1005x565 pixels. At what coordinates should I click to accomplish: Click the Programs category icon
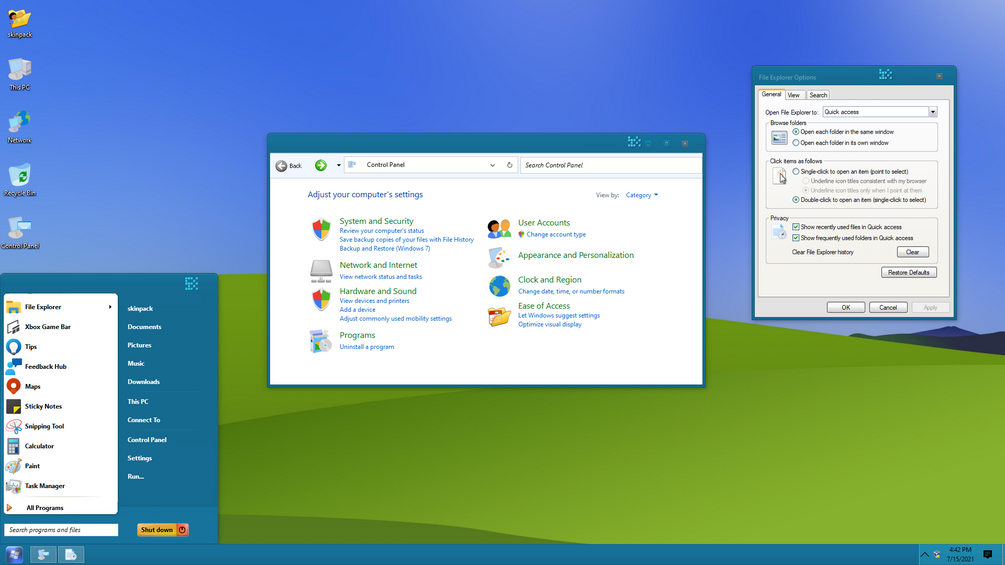tap(320, 341)
